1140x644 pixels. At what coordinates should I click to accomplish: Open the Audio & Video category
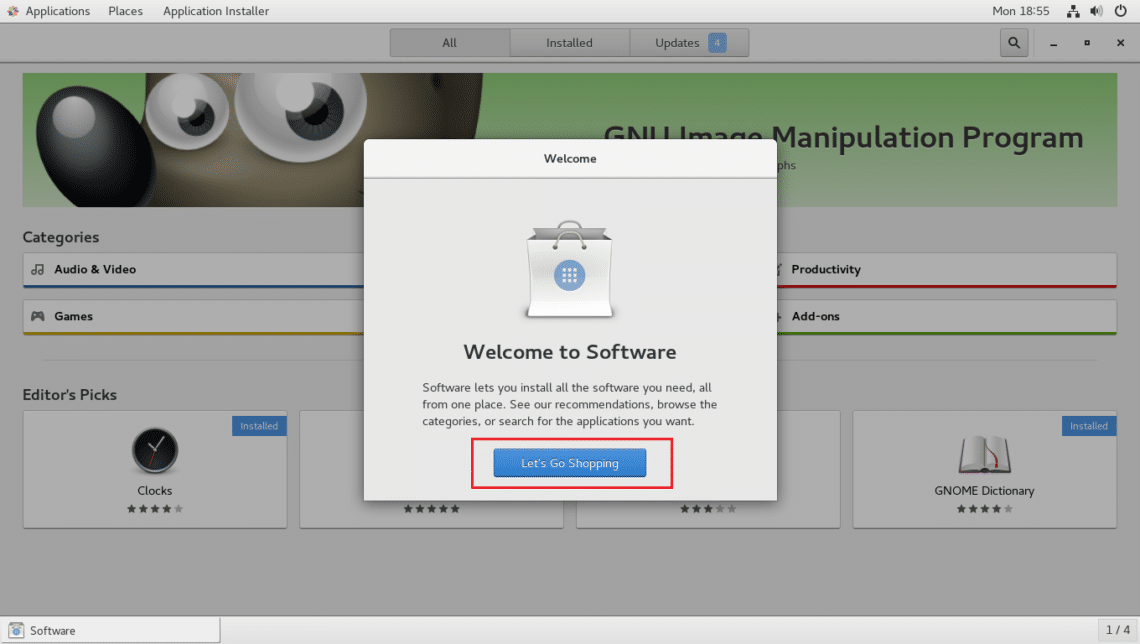click(x=193, y=270)
